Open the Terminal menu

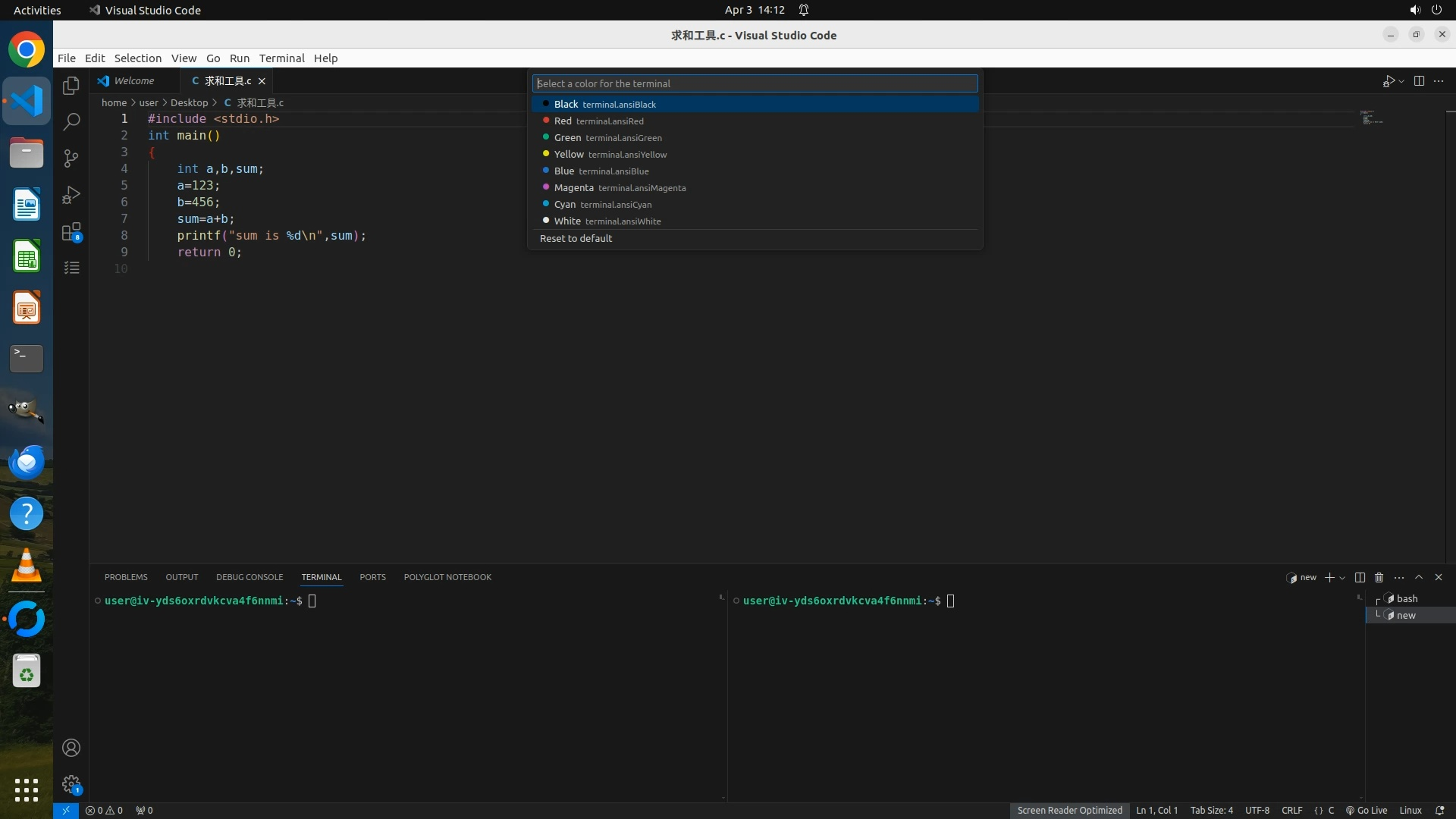pos(281,58)
